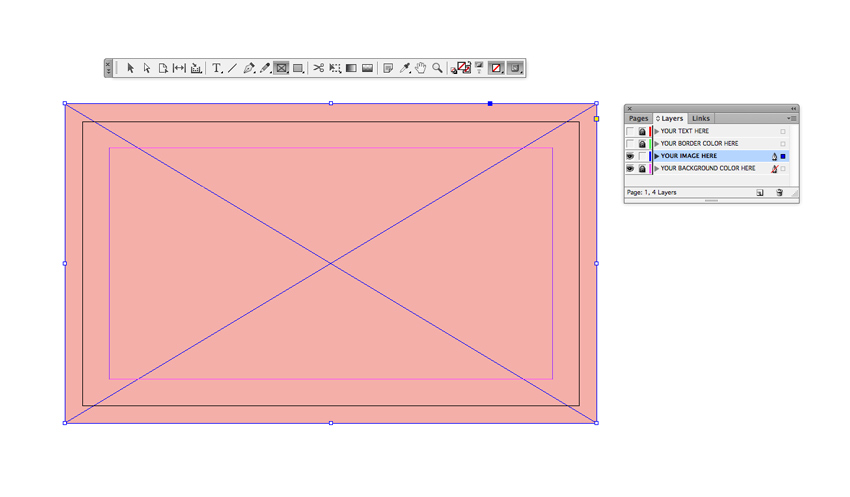
Task: Create a new layer in Layers panel
Action: point(760,192)
